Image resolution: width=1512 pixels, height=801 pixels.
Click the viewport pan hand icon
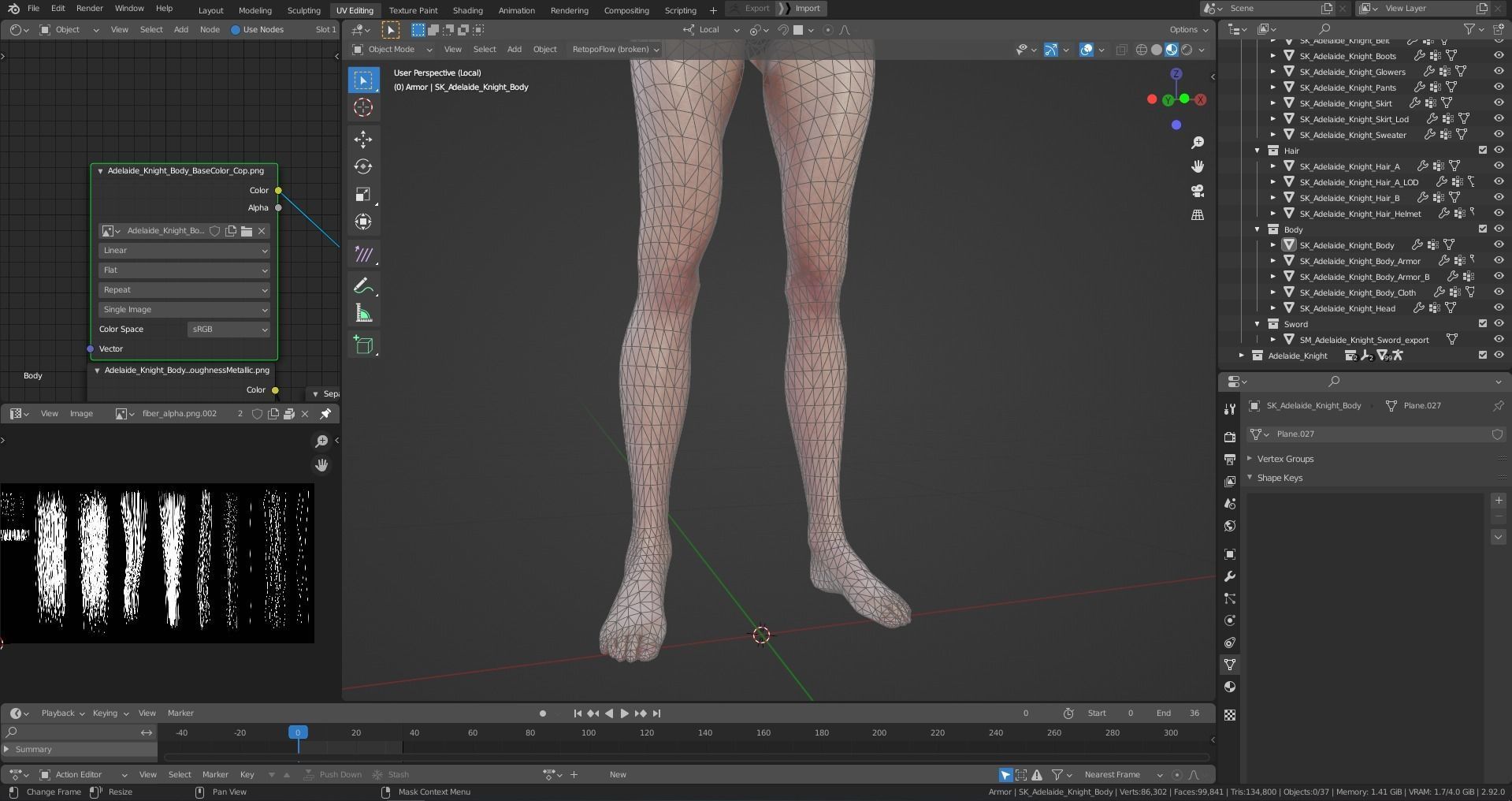pos(1198,166)
